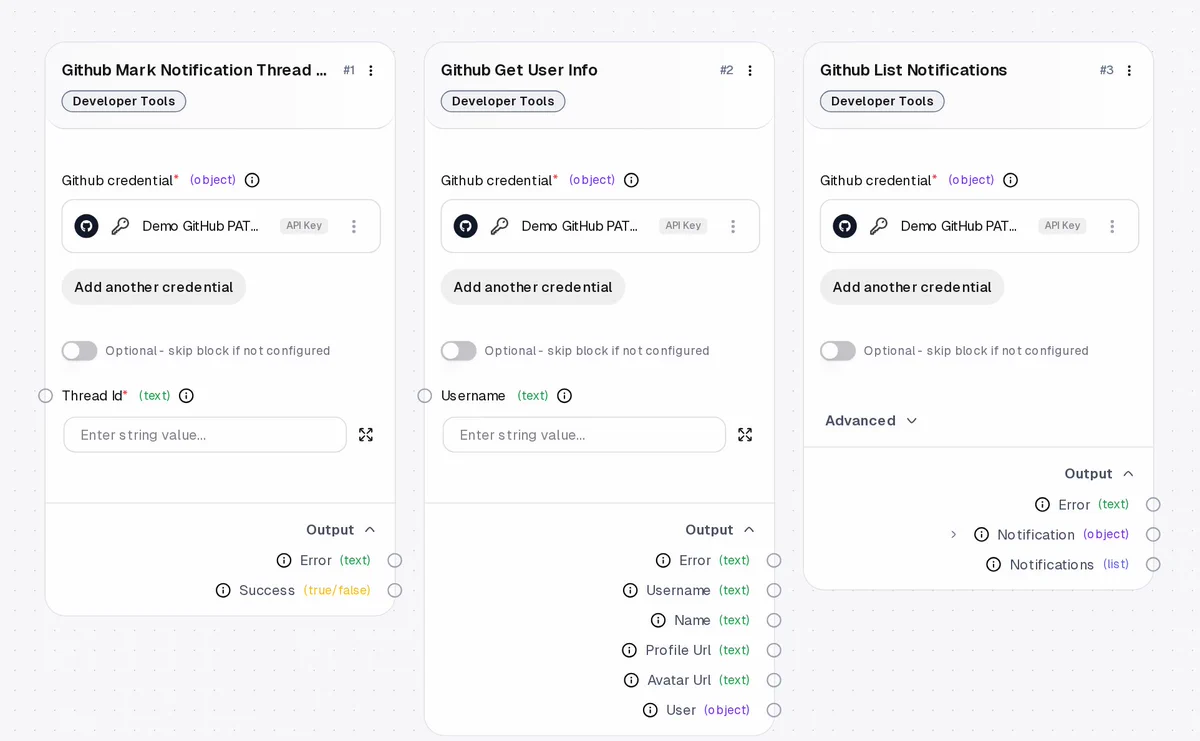Click Error output connector in Get User Info
This screenshot has height=741, width=1200.
(774, 560)
